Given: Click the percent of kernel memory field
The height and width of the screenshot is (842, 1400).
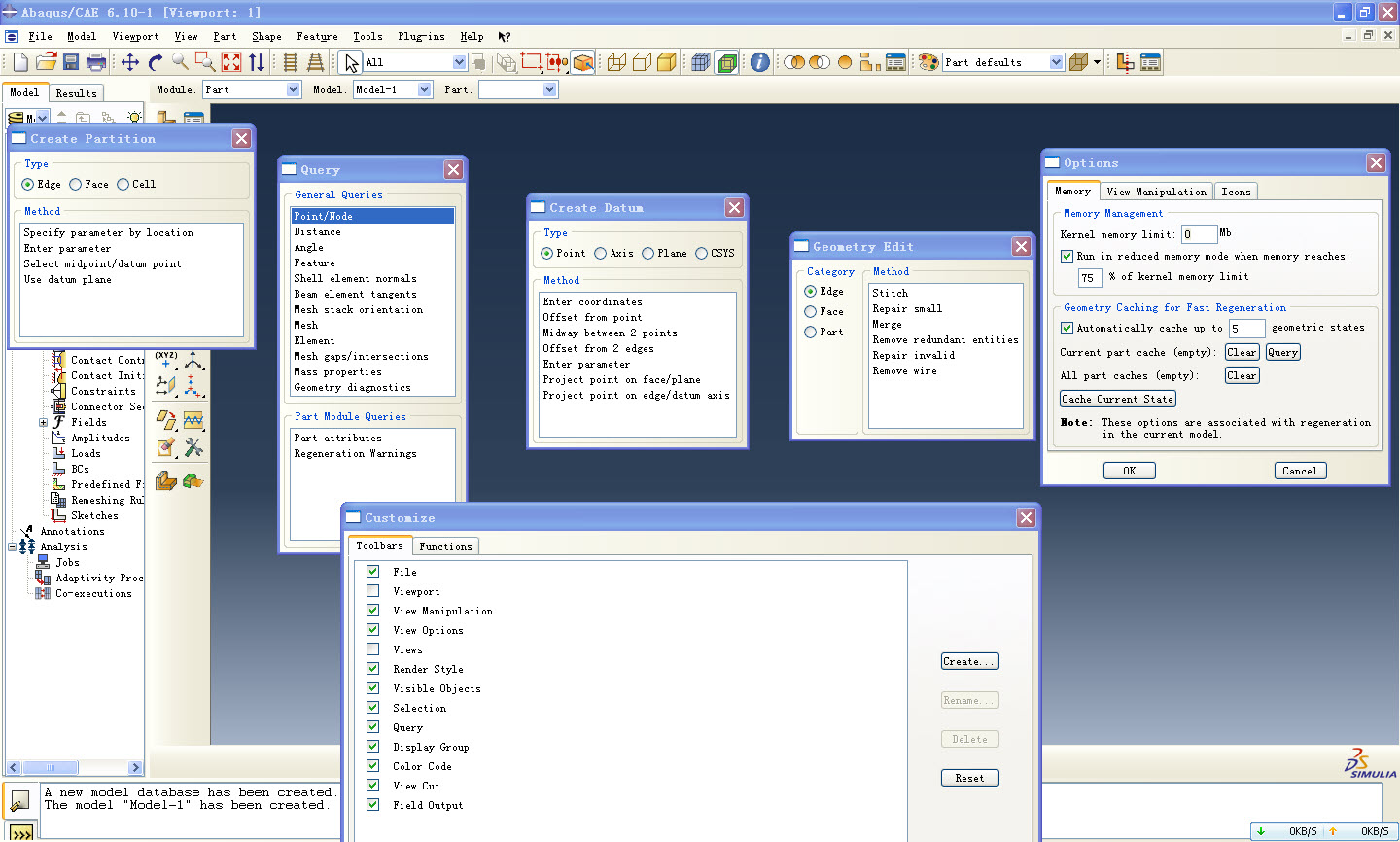Looking at the screenshot, I should [1090, 278].
